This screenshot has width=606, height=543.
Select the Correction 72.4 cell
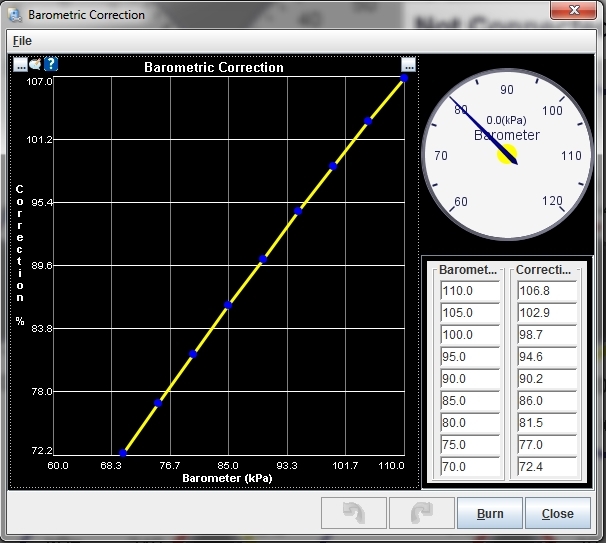pyautogui.click(x=547, y=467)
